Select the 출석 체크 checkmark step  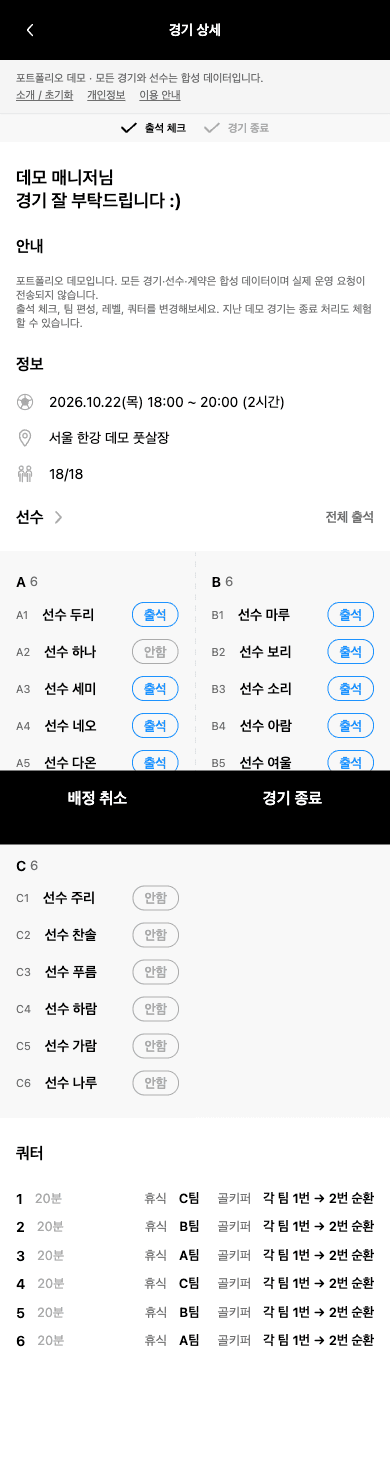(153, 128)
